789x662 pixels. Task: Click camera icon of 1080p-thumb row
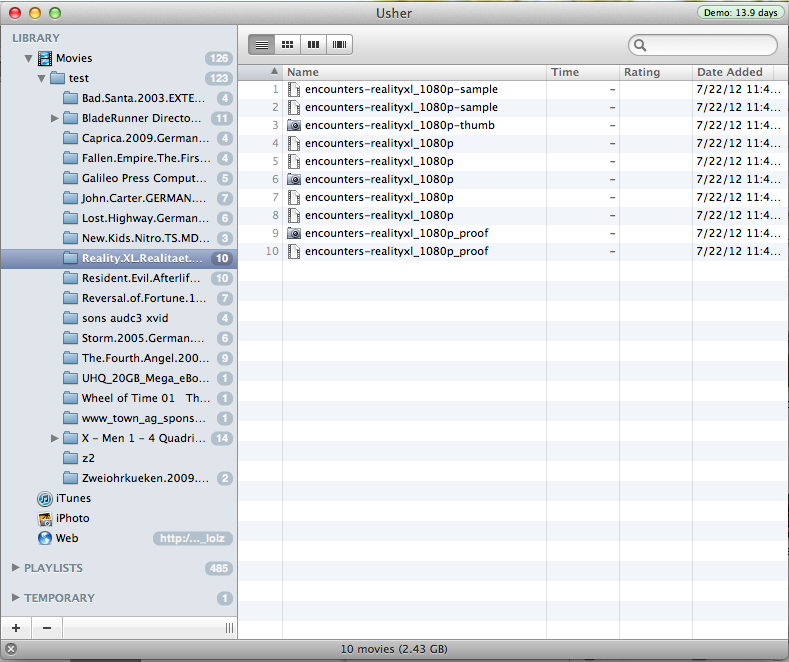[294, 126]
